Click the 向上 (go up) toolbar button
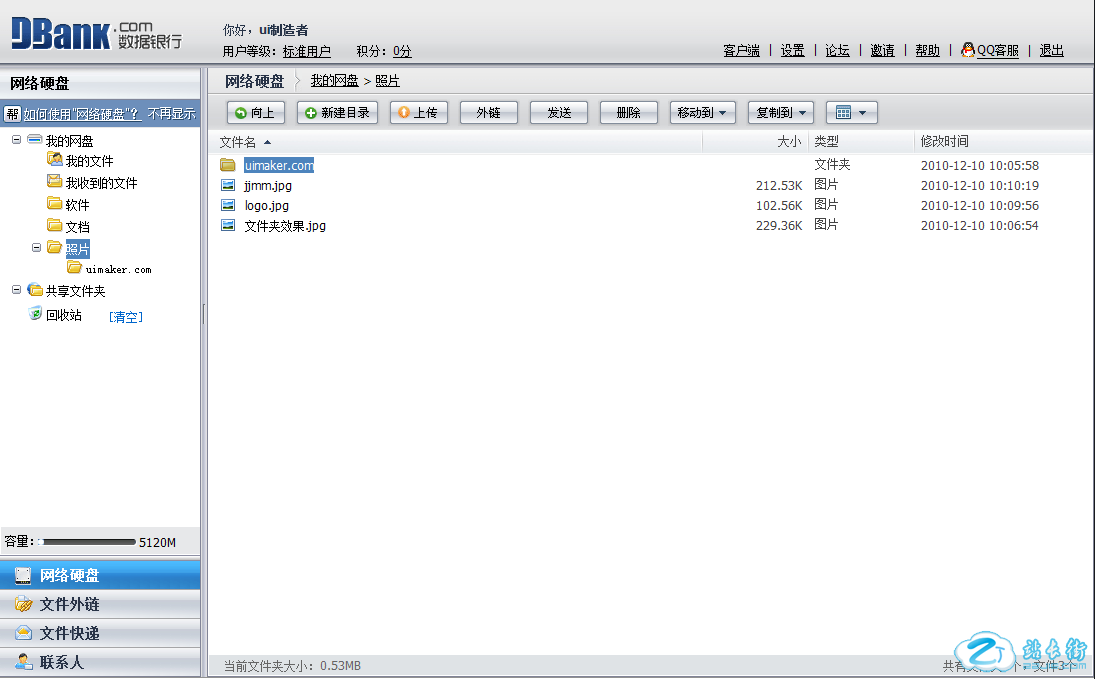Screen dimensions: 1095x679 255,113
